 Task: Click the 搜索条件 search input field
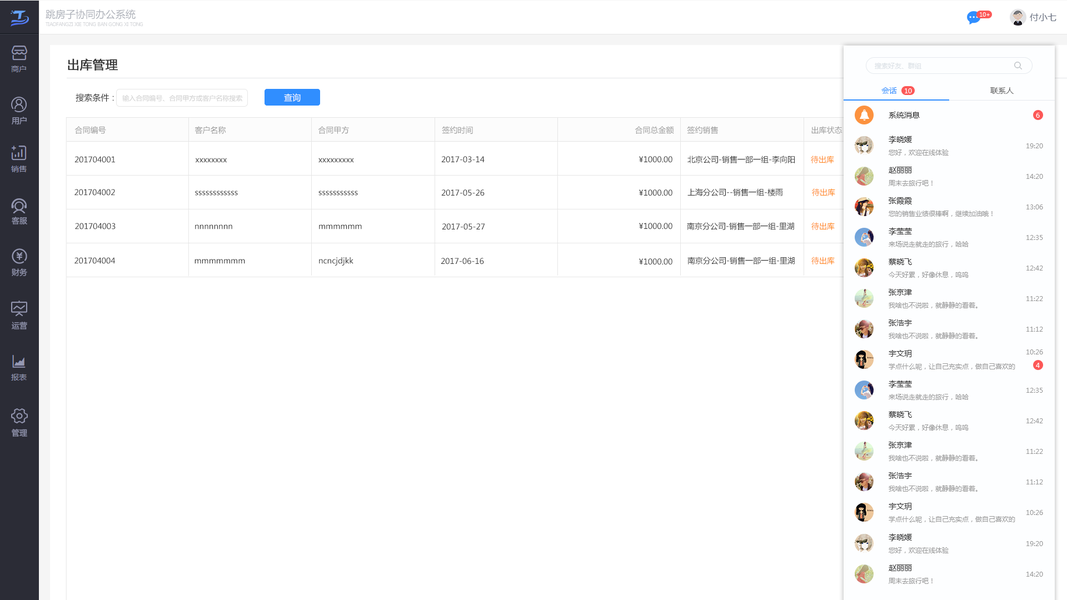point(182,98)
